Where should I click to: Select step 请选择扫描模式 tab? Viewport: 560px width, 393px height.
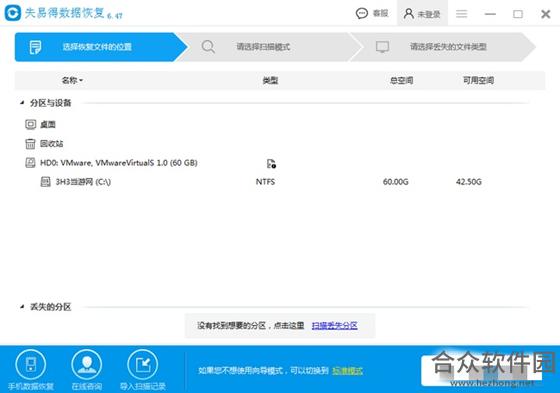(271, 47)
